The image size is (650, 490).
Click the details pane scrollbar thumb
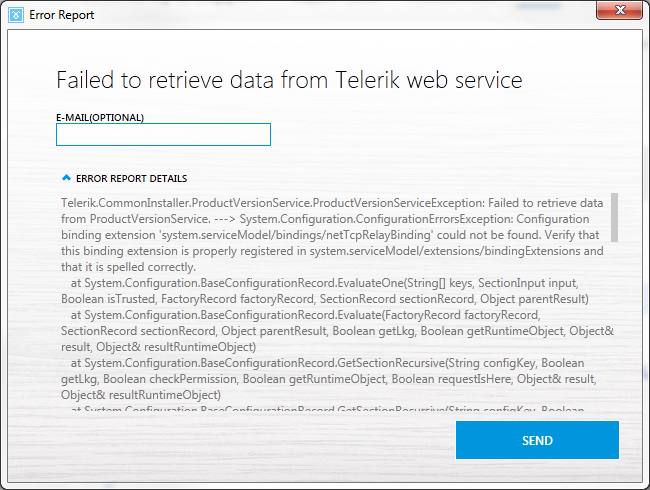pyautogui.click(x=613, y=218)
